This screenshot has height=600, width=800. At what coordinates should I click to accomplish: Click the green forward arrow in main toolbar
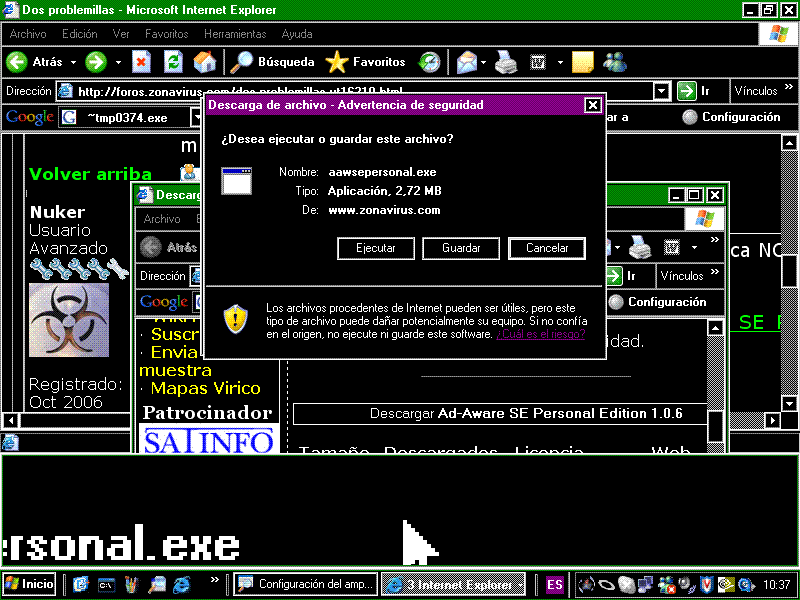click(x=96, y=62)
